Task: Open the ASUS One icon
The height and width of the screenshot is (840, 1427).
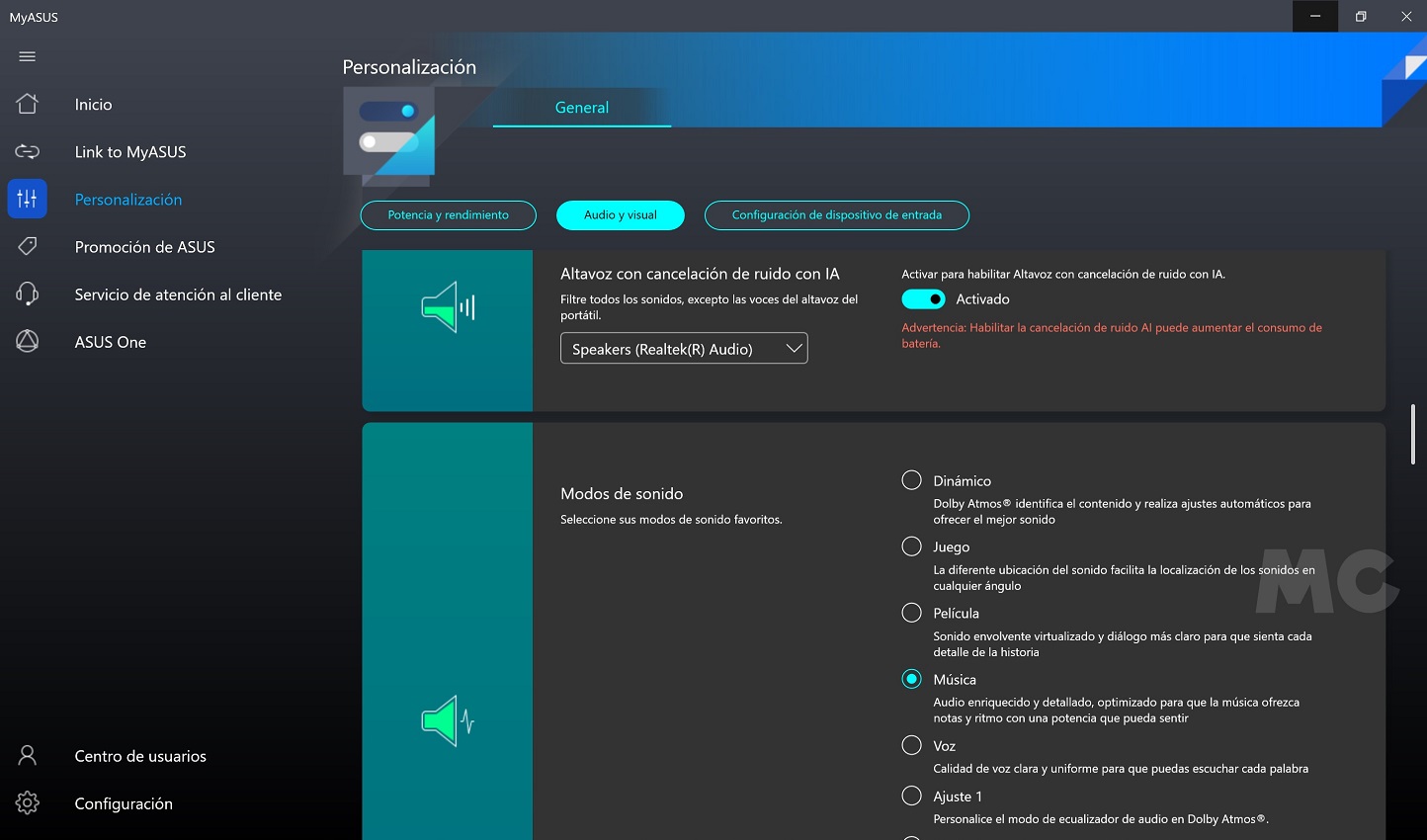Action: (x=27, y=341)
